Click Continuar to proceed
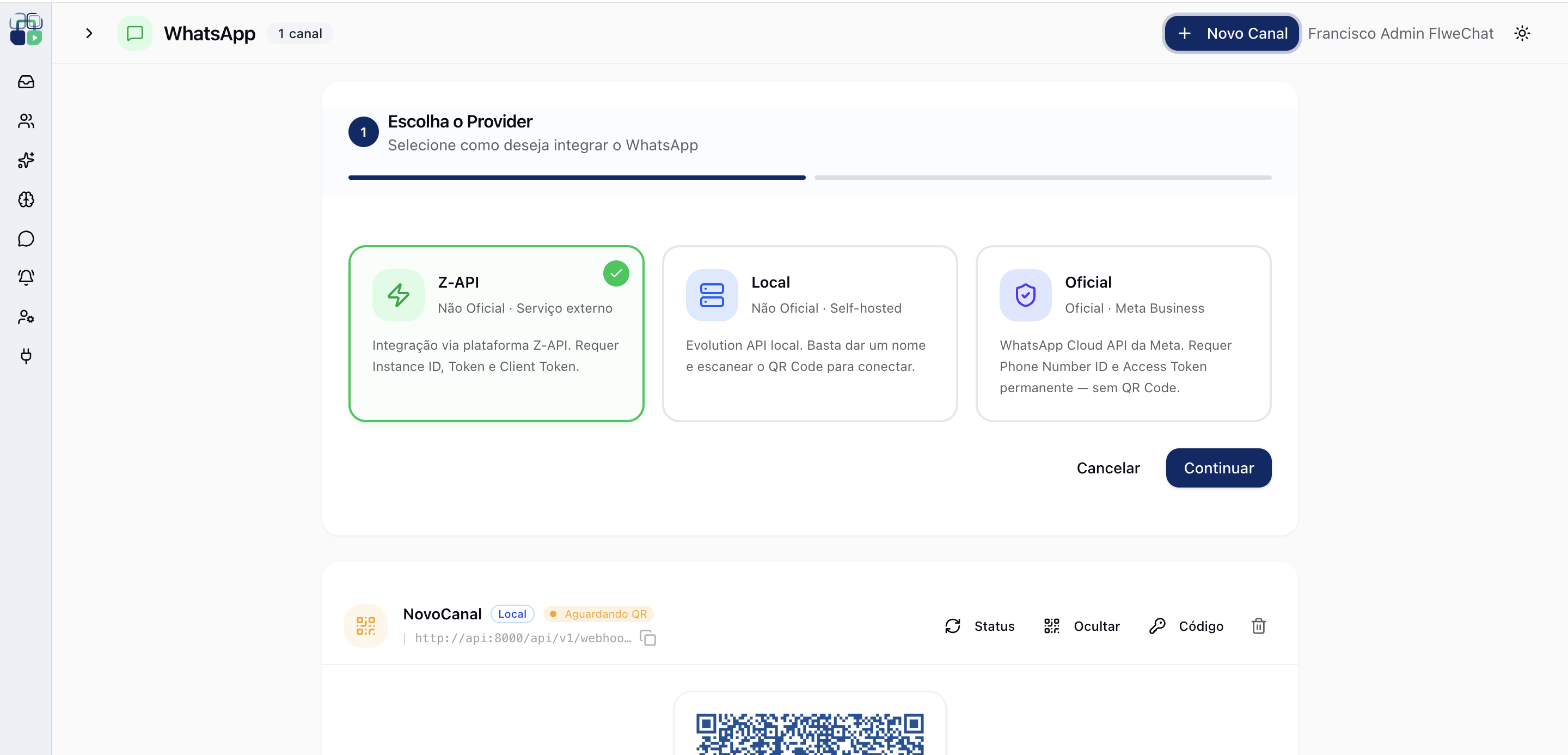 (1218, 467)
